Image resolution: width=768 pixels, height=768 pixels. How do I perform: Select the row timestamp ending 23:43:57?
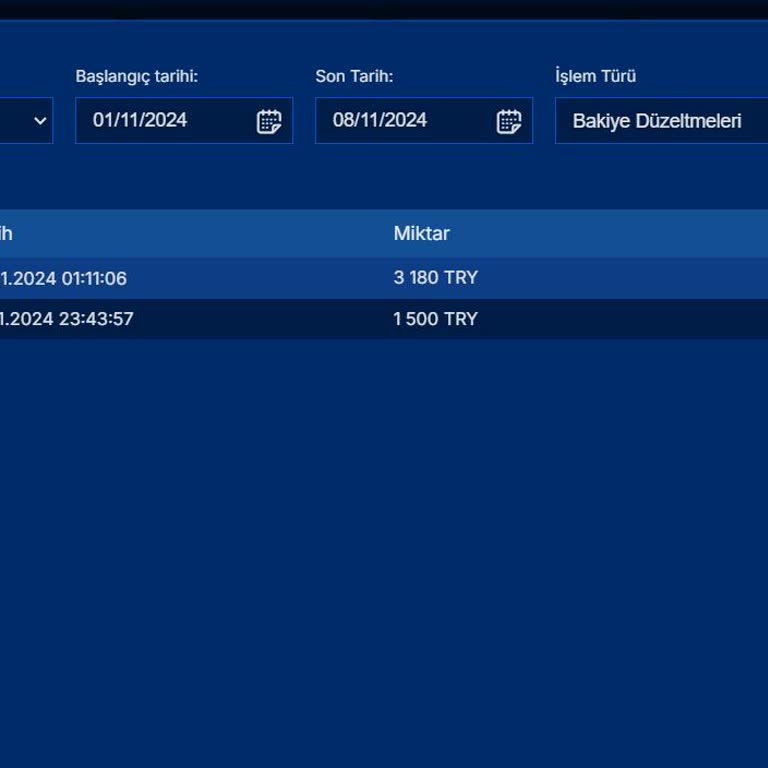(67, 319)
